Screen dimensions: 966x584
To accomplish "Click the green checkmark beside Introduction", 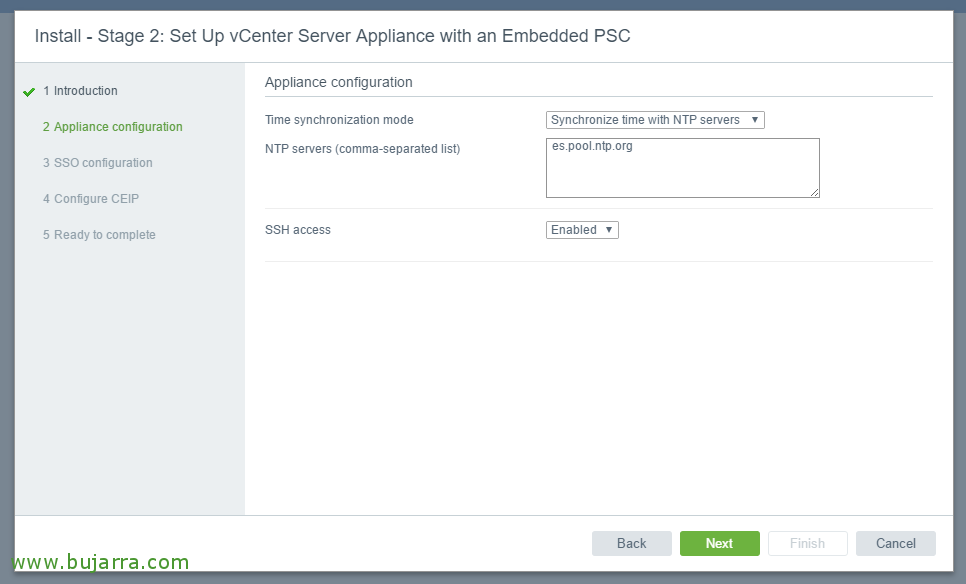I will tap(29, 92).
